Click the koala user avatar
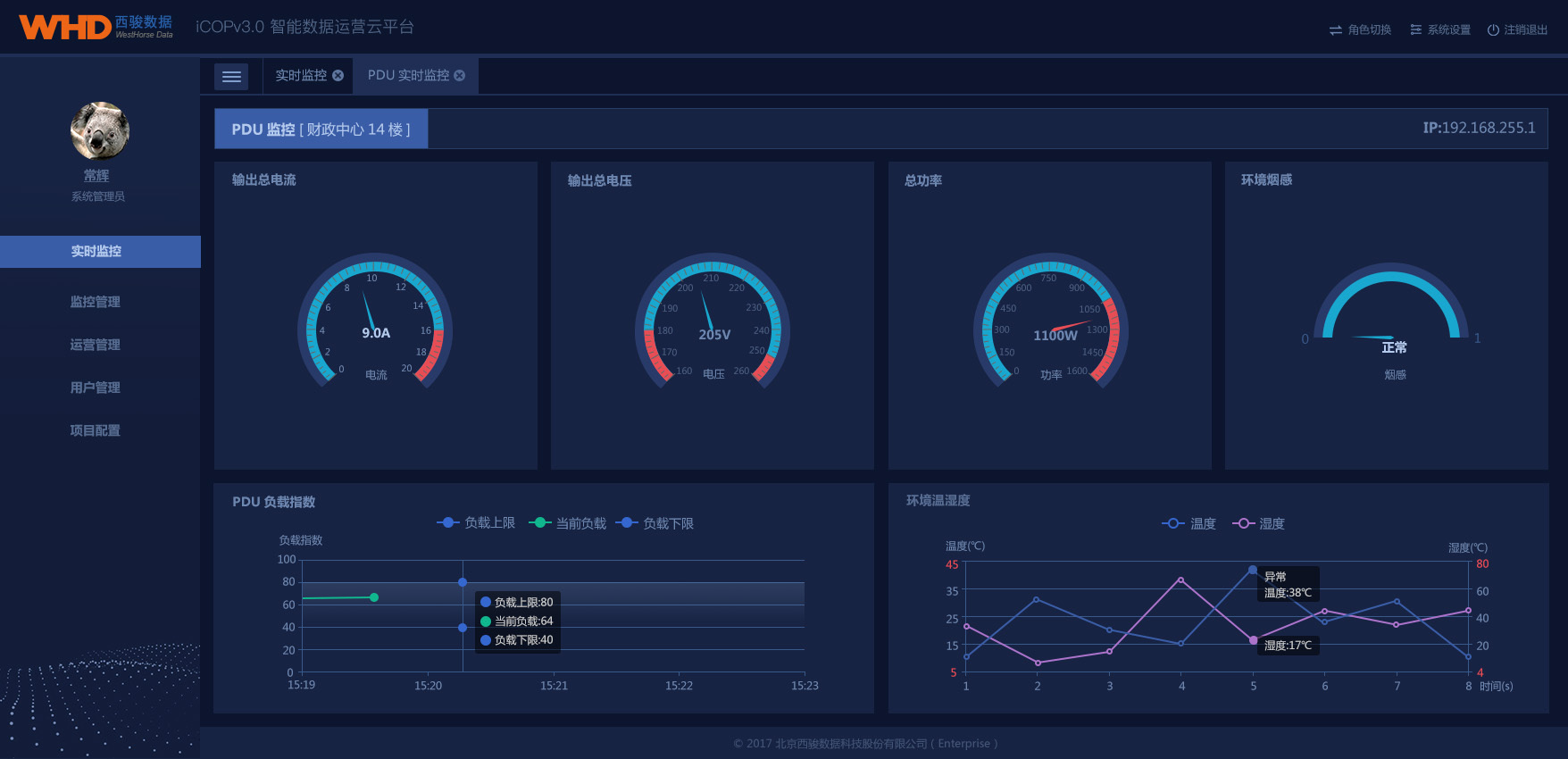Image resolution: width=1568 pixels, height=759 pixels. (x=100, y=130)
